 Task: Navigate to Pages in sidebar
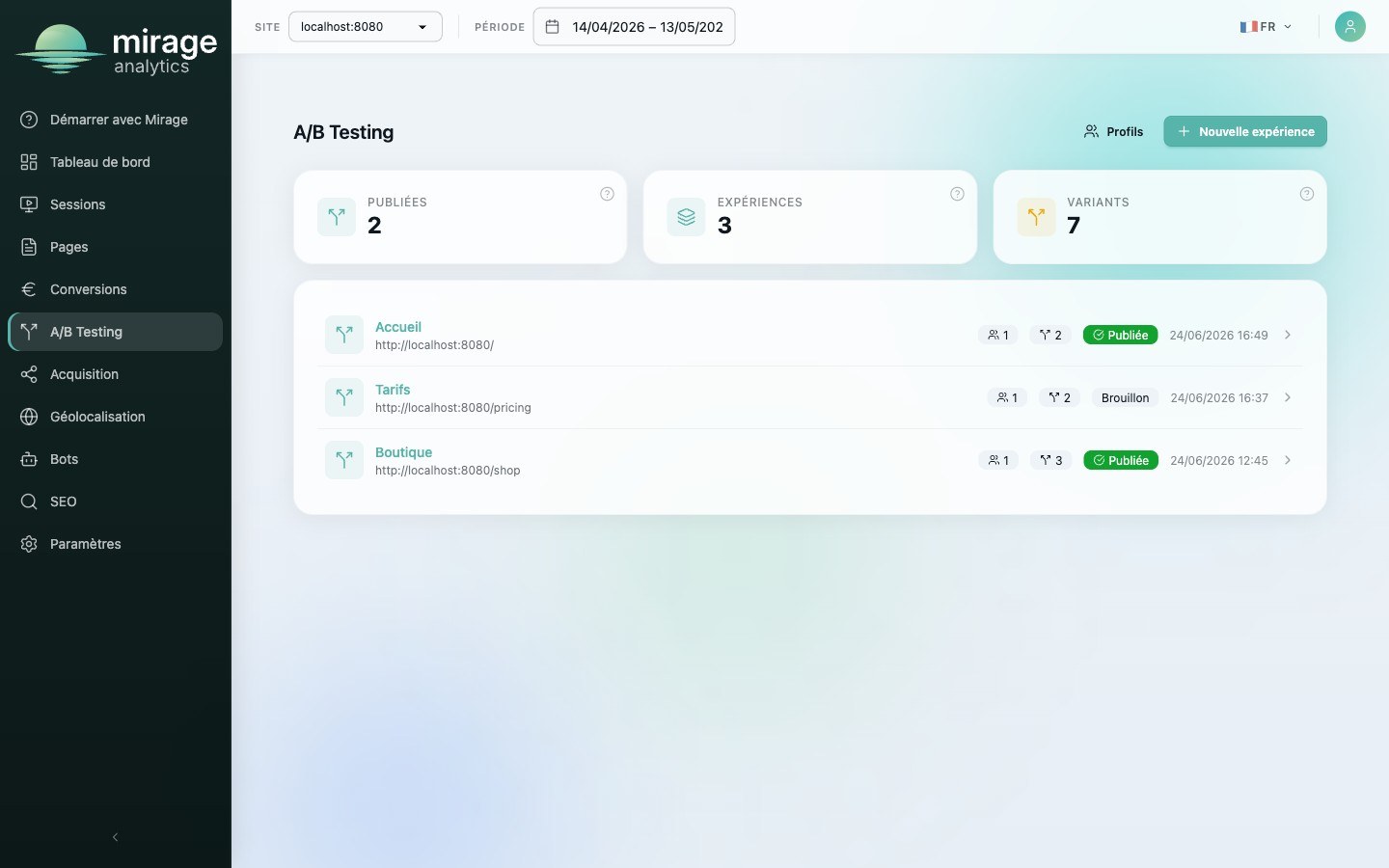click(116, 247)
